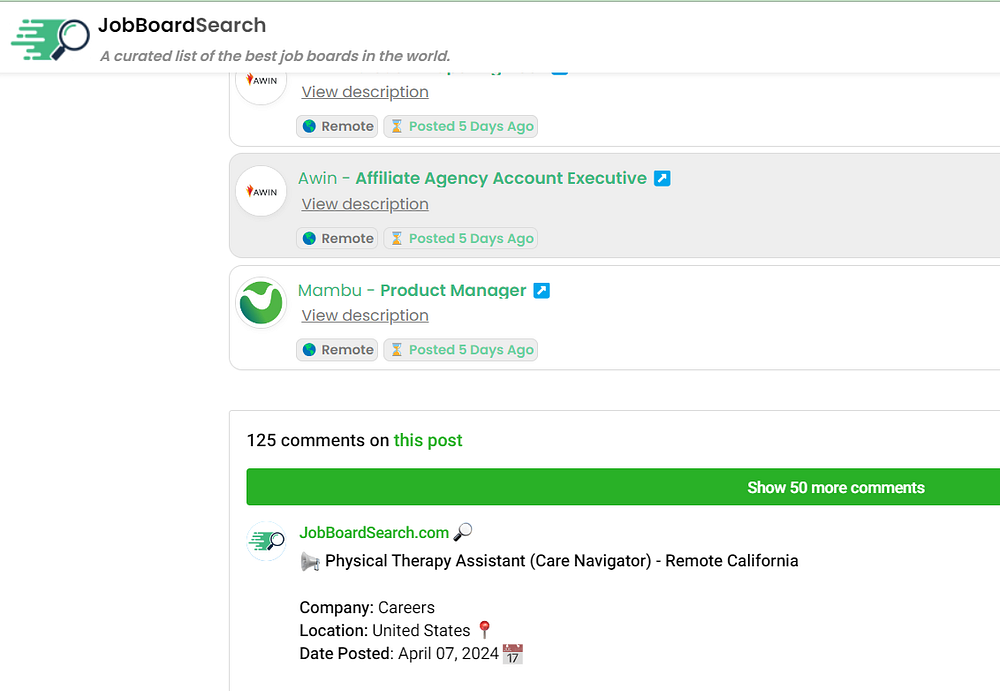Open the JobBoardSearch.com commenter link

tap(374, 533)
